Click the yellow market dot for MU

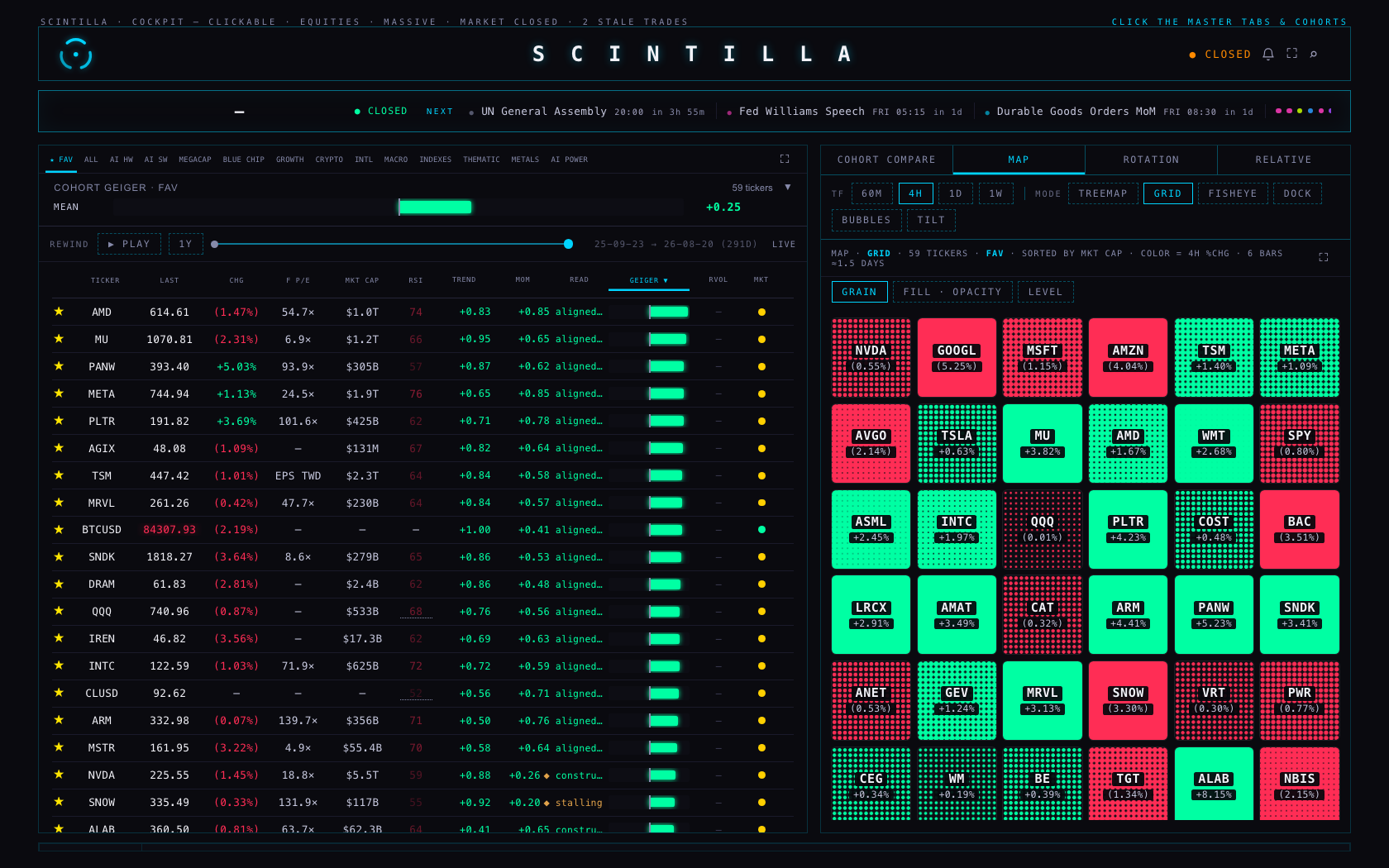click(x=761, y=339)
